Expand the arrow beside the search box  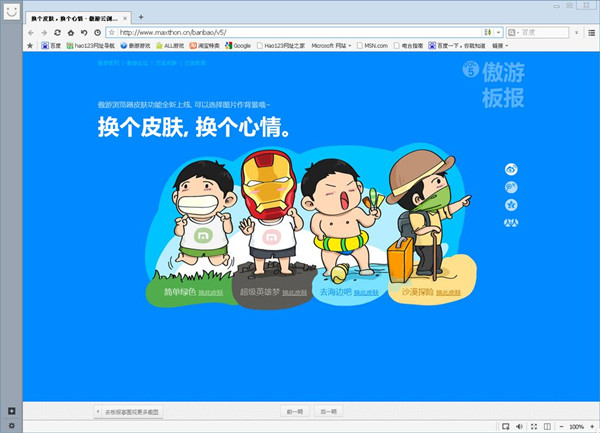click(x=576, y=33)
